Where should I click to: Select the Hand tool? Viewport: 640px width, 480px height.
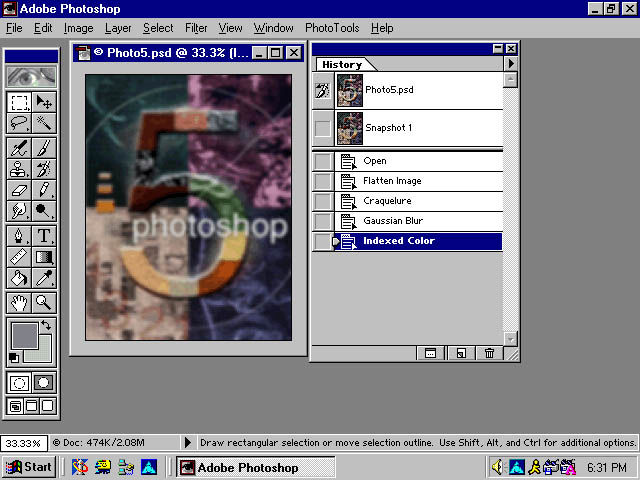(x=19, y=302)
